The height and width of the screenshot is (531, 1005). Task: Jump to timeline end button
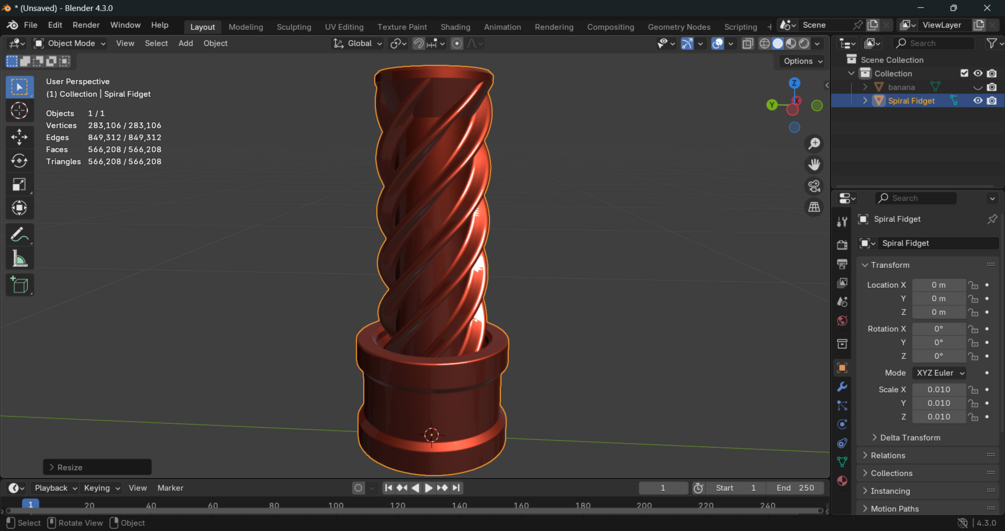(x=456, y=488)
